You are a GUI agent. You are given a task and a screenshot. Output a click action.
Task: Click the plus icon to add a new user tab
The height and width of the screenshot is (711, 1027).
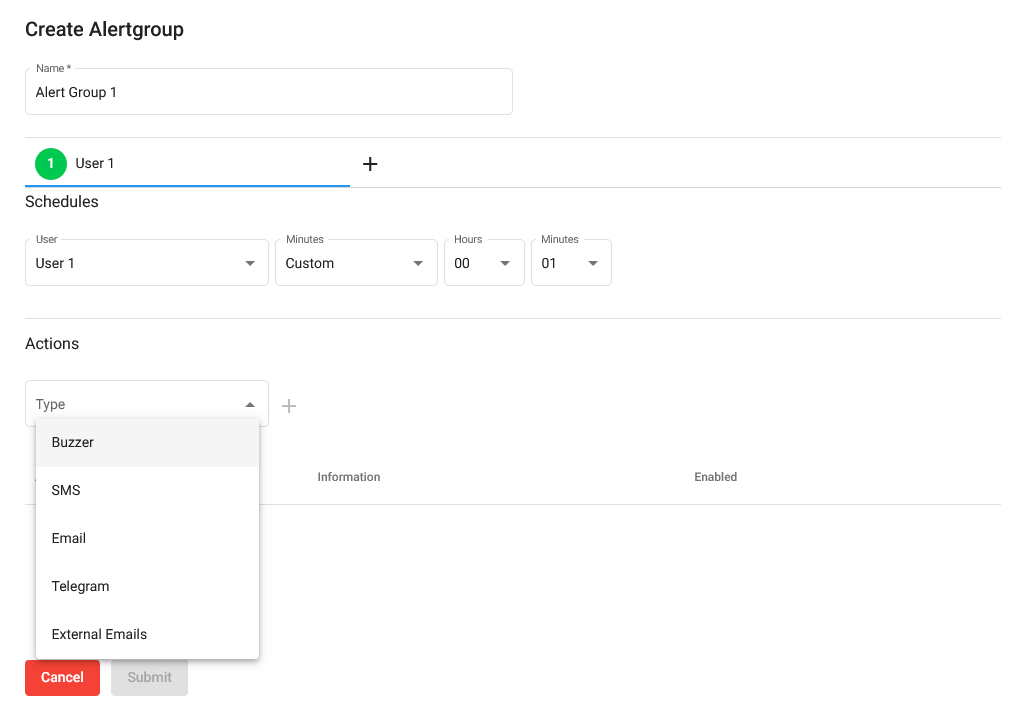click(370, 163)
